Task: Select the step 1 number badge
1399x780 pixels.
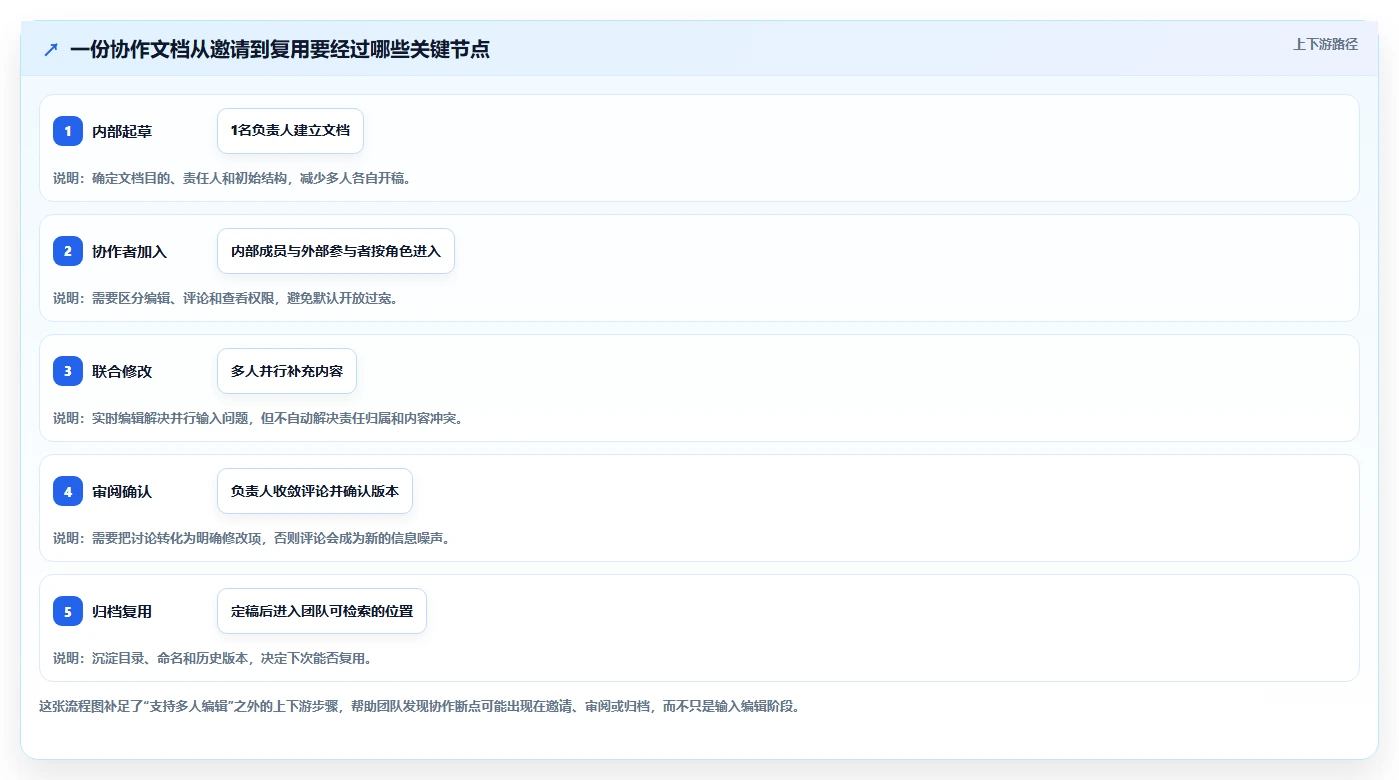Action: pyautogui.click(x=68, y=131)
